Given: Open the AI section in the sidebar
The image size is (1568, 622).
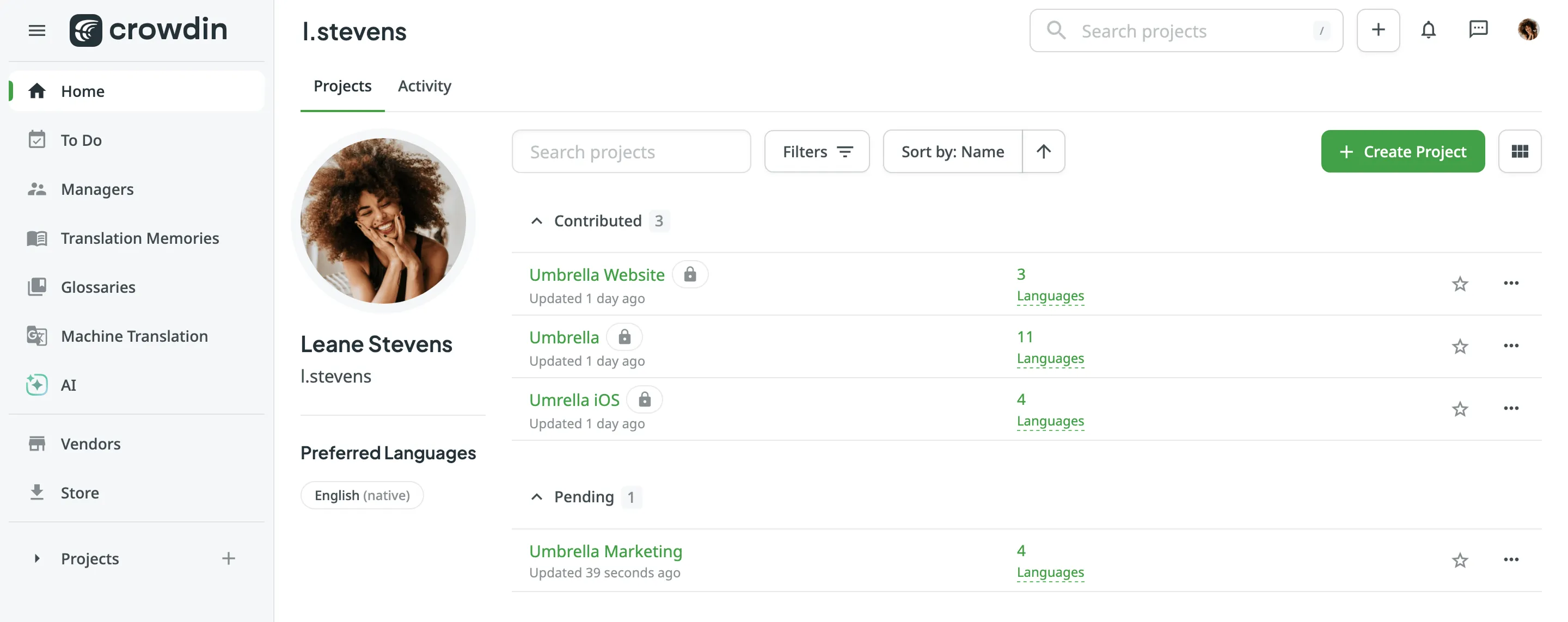Looking at the screenshot, I should click(x=68, y=385).
